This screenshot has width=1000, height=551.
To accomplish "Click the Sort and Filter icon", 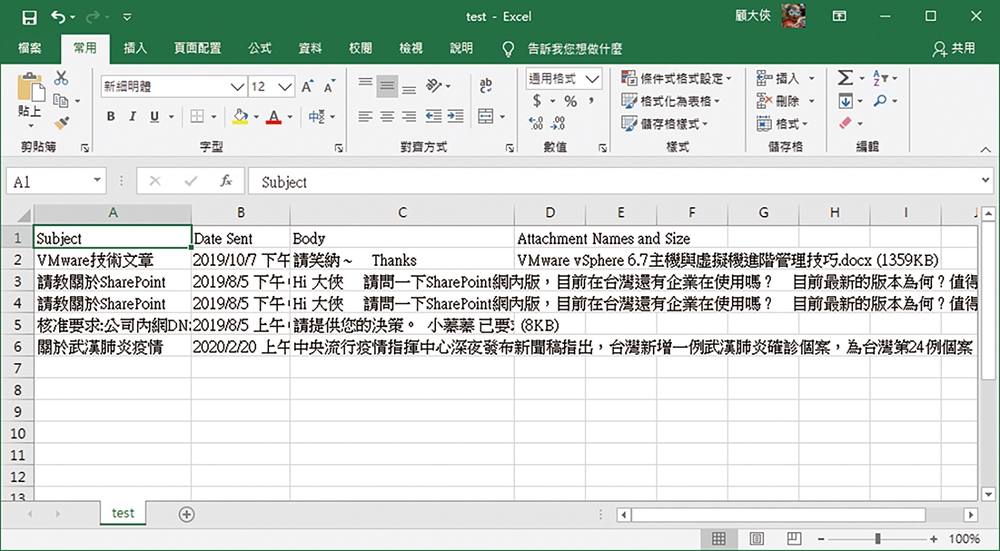I will coord(880,78).
